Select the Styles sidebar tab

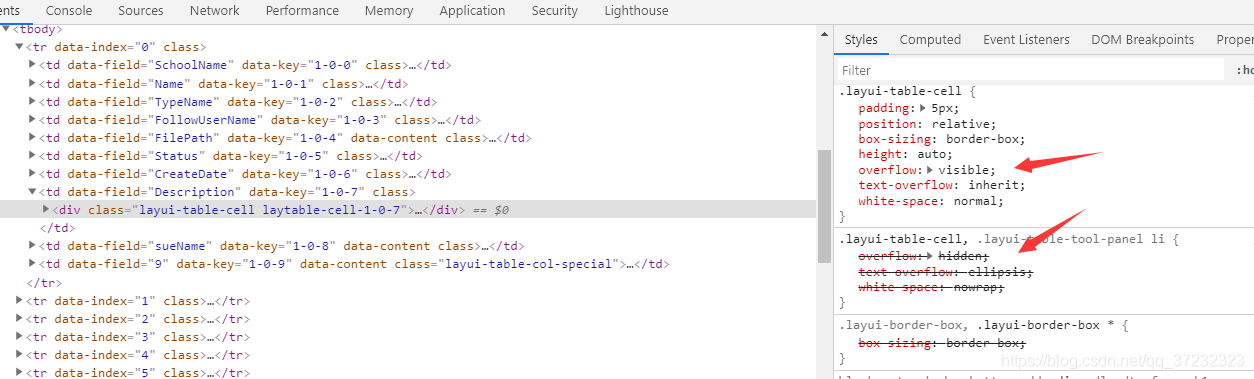tap(861, 39)
